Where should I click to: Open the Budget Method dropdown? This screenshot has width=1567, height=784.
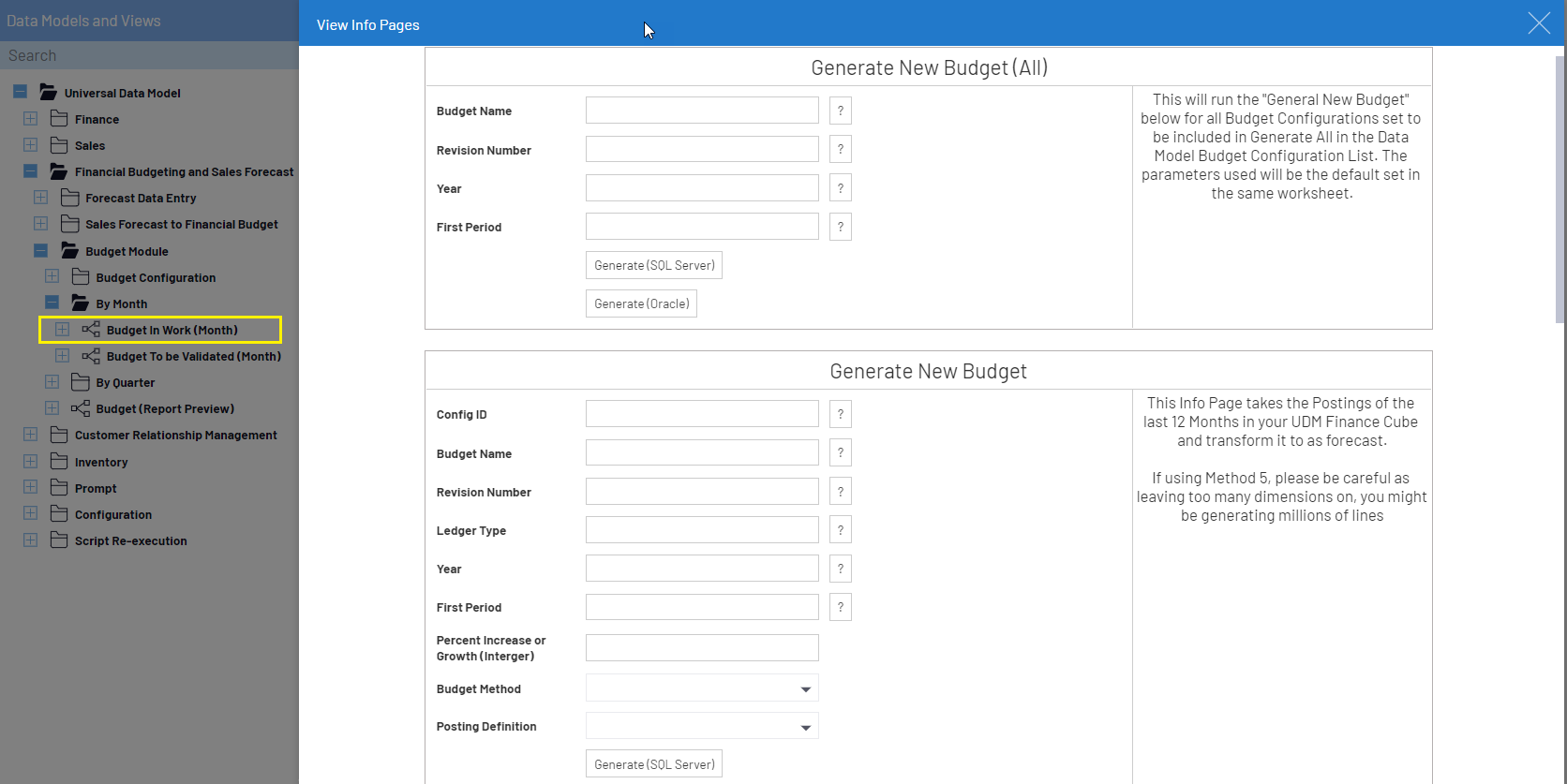pyautogui.click(x=805, y=689)
